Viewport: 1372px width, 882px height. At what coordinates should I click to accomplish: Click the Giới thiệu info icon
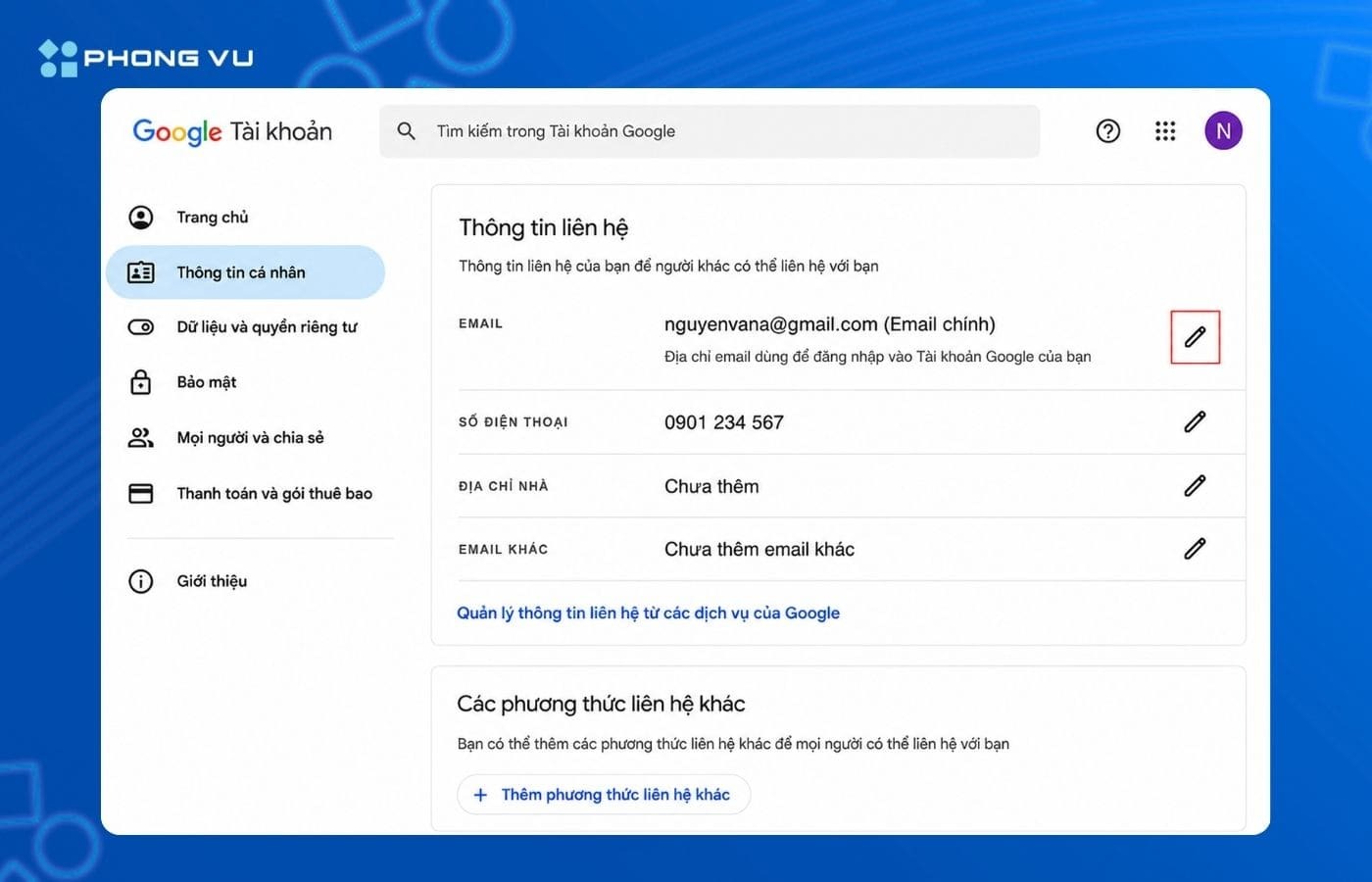click(x=141, y=581)
